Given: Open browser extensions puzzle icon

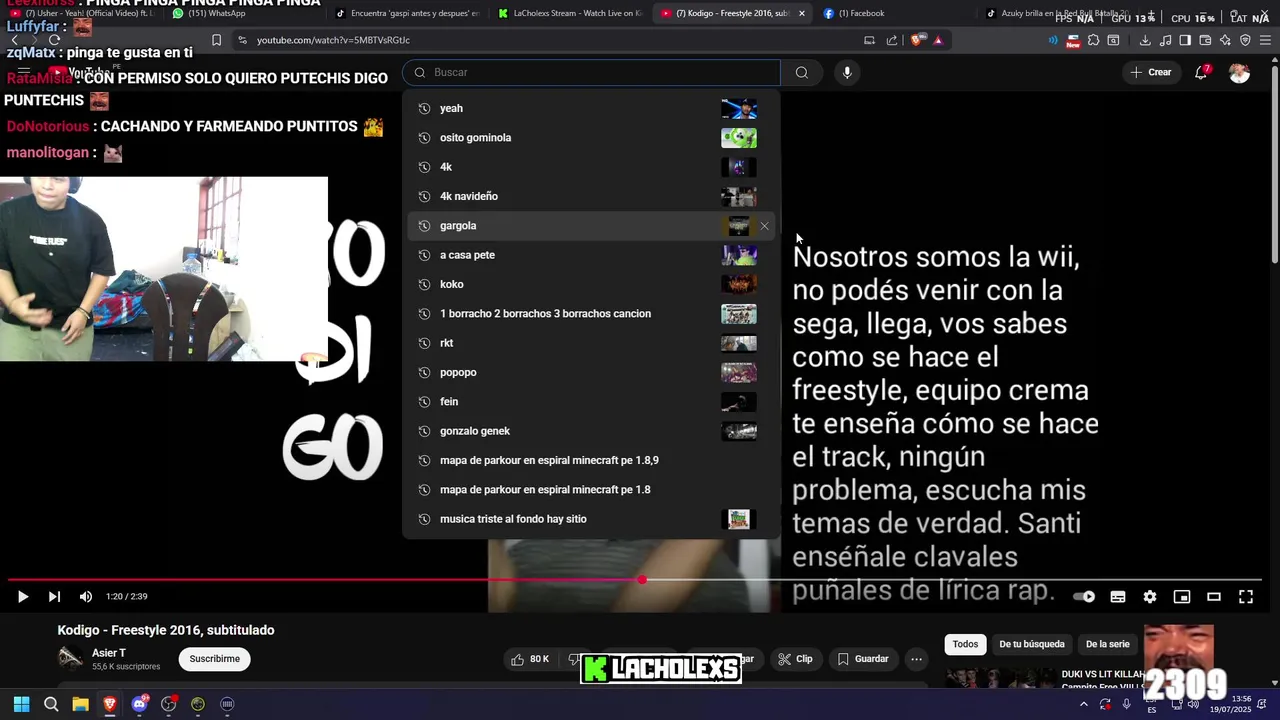Looking at the screenshot, I should click(1094, 40).
